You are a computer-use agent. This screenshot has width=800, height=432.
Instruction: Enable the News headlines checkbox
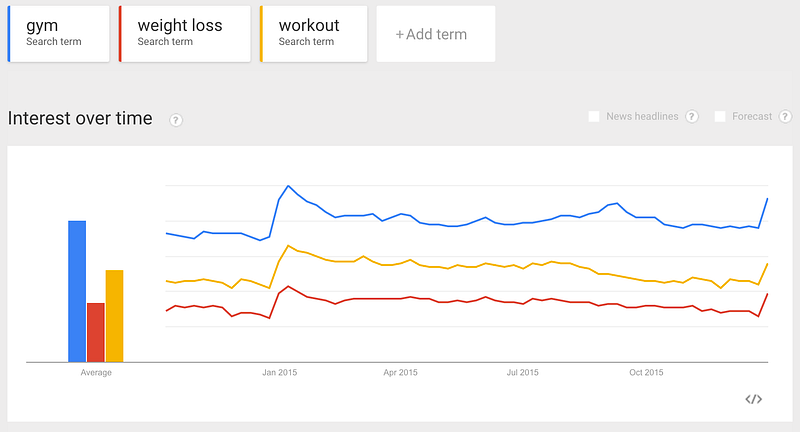[594, 116]
